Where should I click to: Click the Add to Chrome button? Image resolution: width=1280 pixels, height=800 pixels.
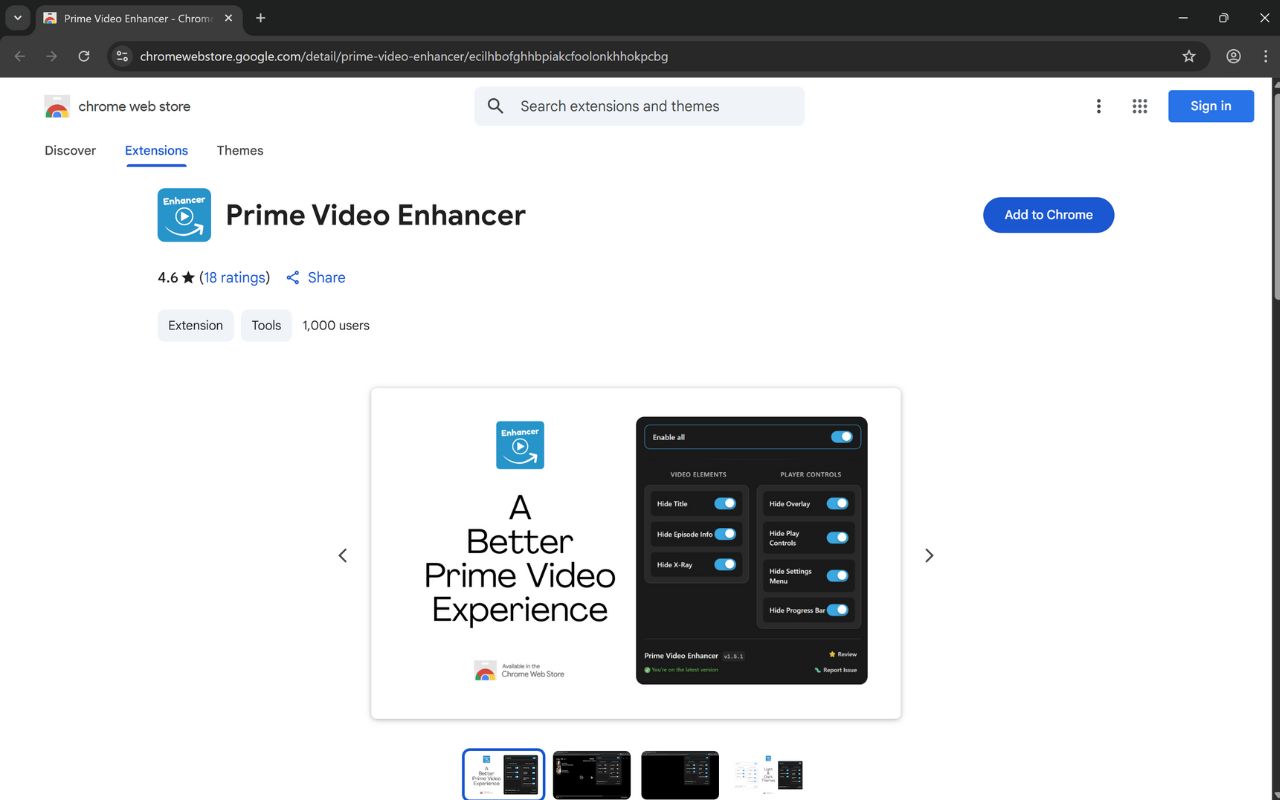[1048, 215]
